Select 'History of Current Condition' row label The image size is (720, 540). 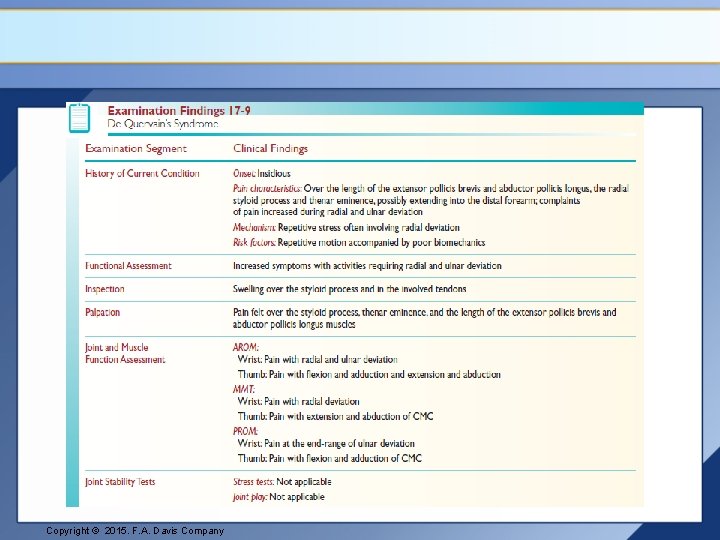point(142,174)
